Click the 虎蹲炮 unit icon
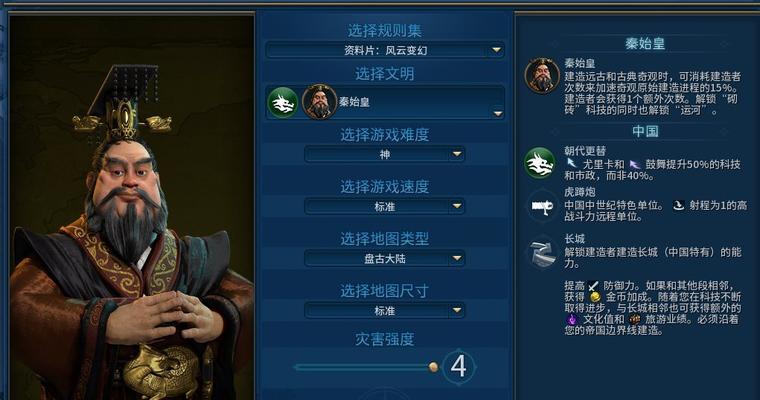760x400 pixels. tap(542, 207)
